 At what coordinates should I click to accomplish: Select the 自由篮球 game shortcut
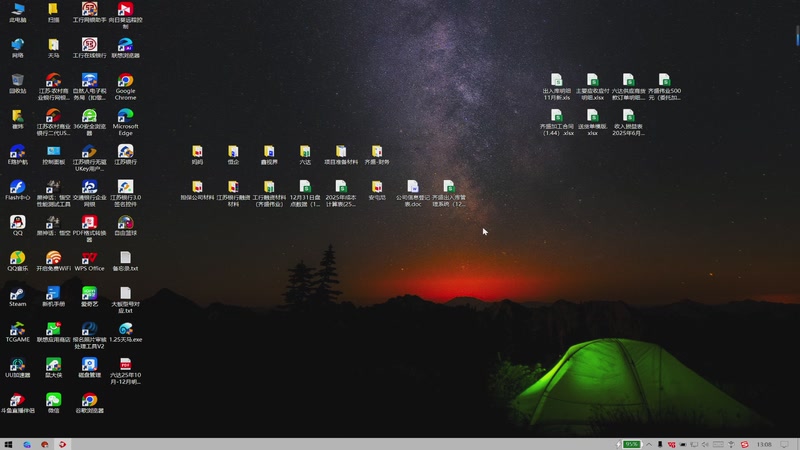pyautogui.click(x=125, y=225)
